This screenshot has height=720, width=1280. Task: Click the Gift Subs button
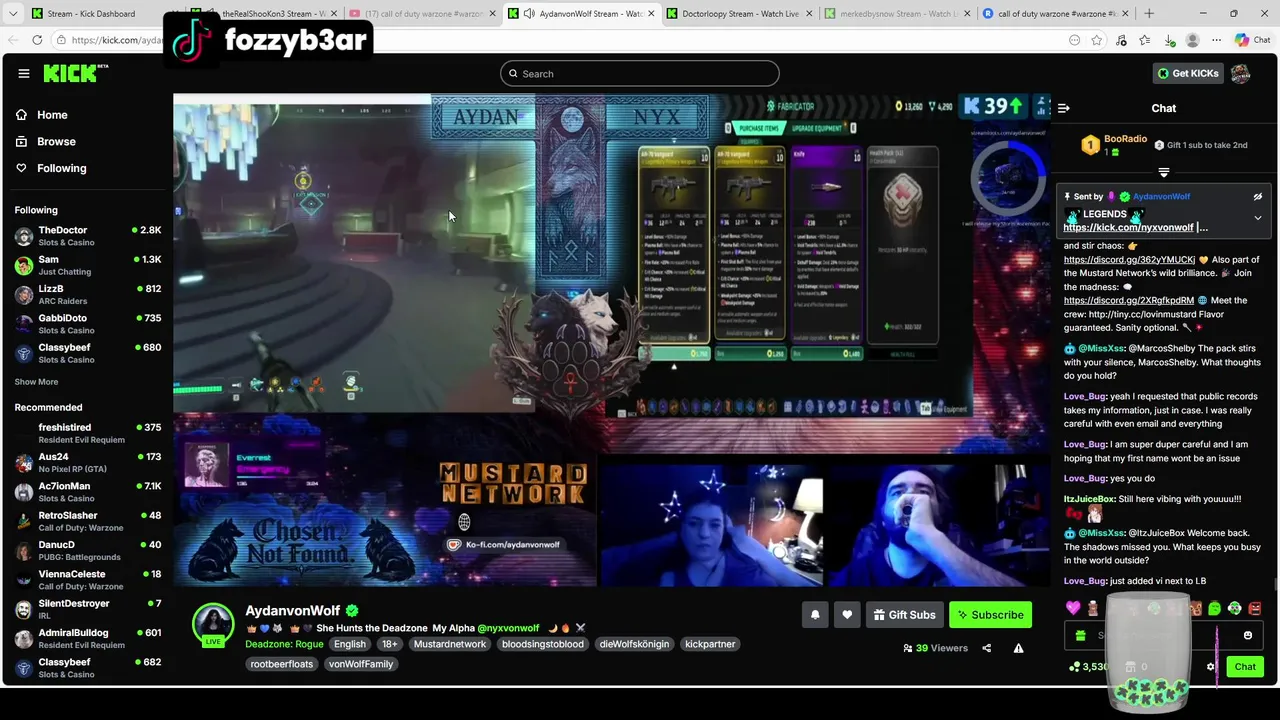click(x=904, y=615)
